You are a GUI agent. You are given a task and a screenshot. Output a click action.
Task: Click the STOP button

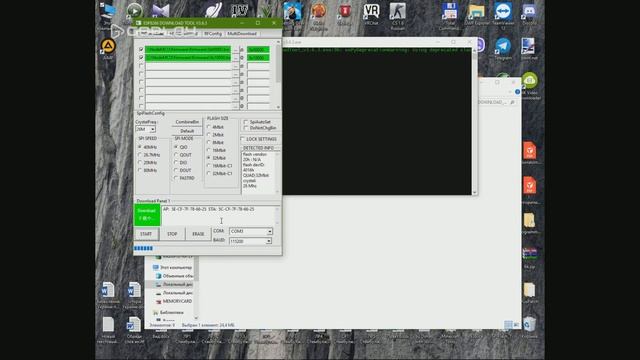(x=172, y=234)
